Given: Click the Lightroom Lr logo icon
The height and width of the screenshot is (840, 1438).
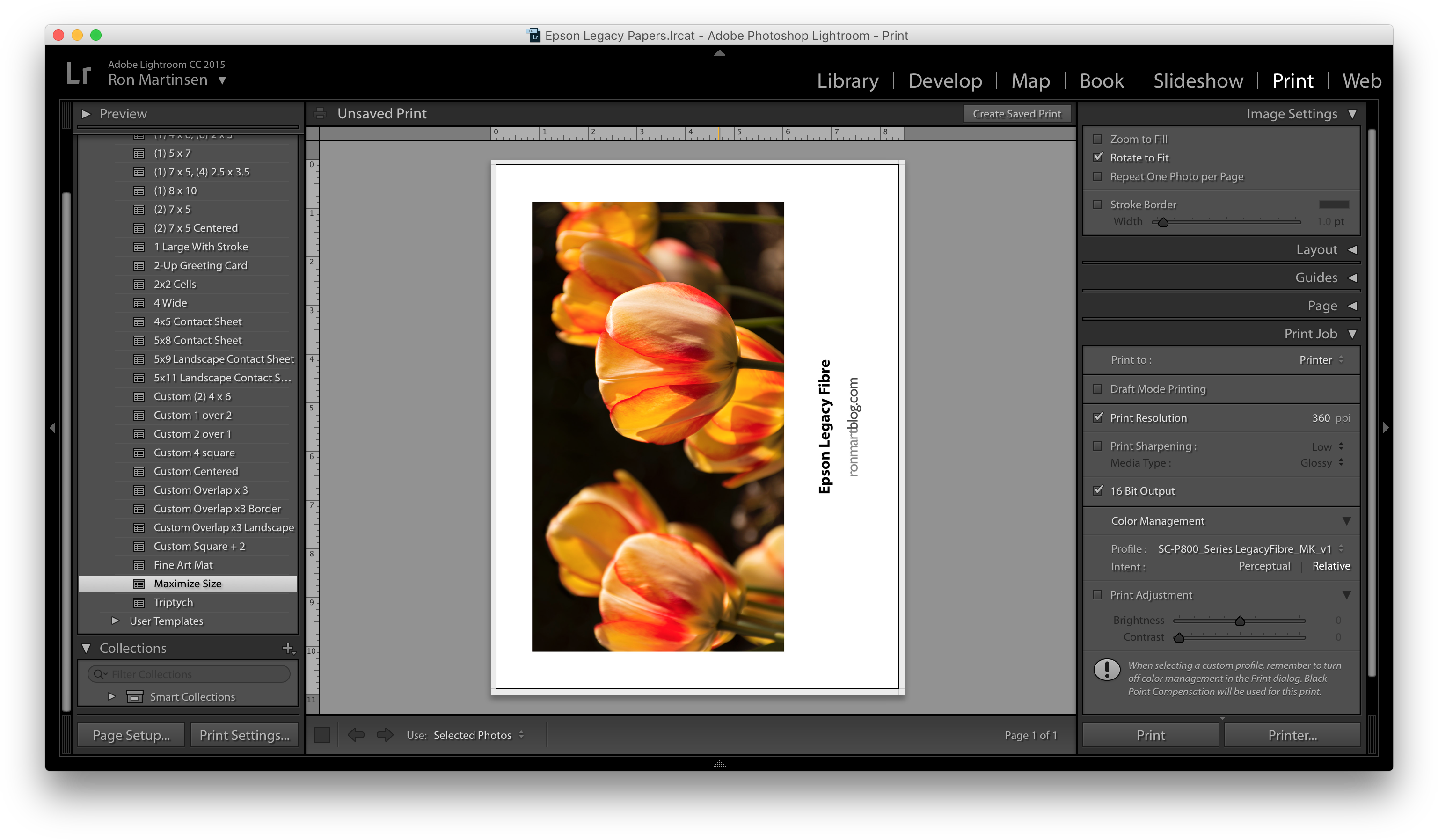Looking at the screenshot, I should [79, 73].
